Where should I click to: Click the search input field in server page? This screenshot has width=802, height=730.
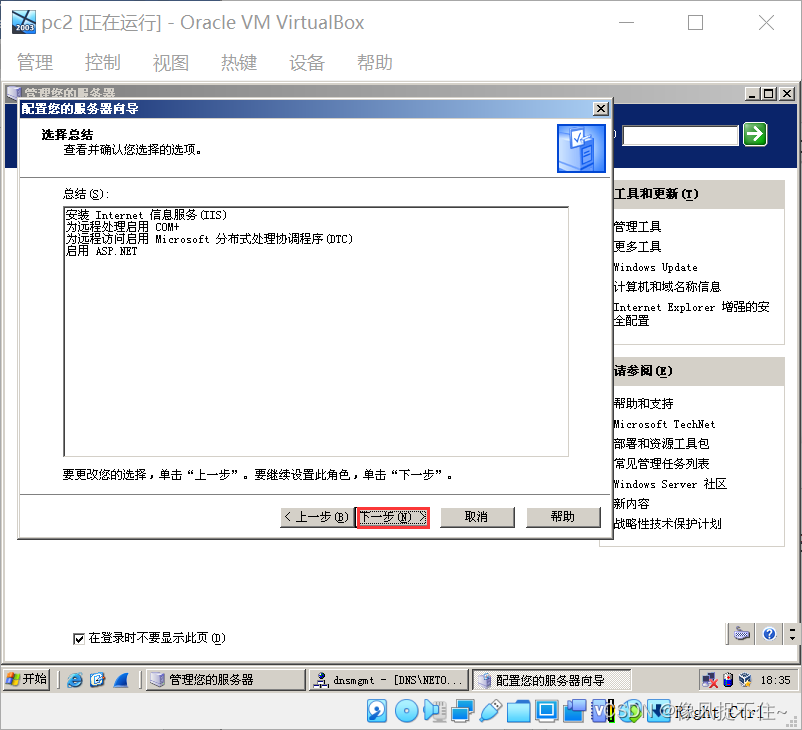point(681,135)
